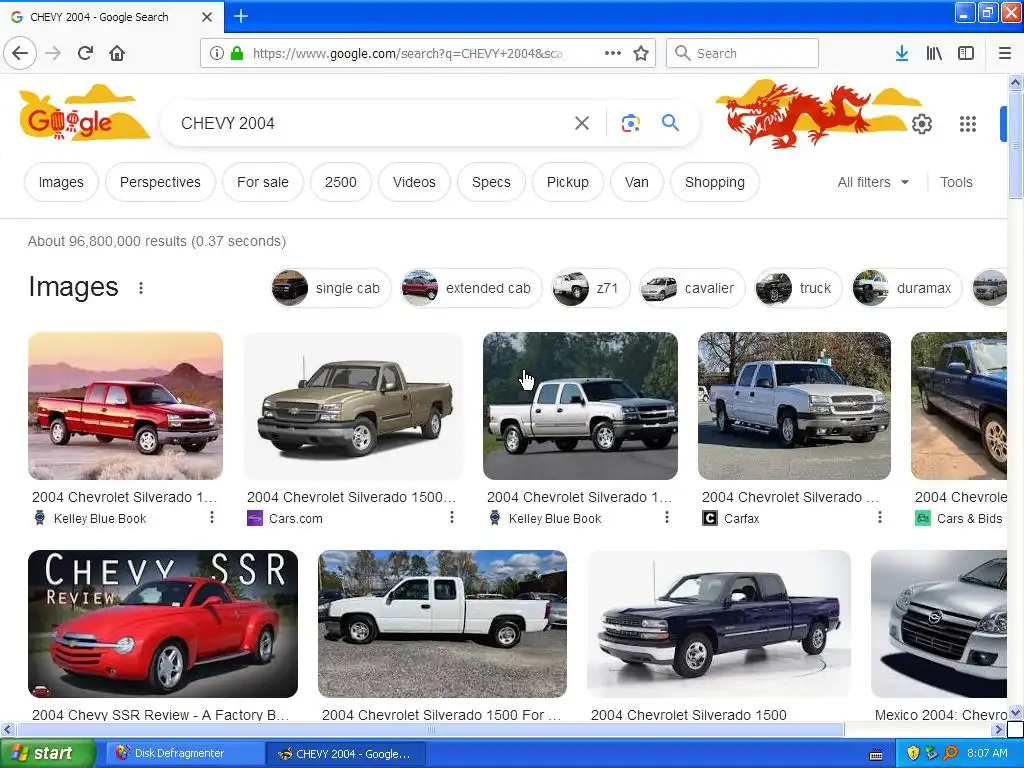Click the vertical scrollbar down arrow

[x=1015, y=712]
